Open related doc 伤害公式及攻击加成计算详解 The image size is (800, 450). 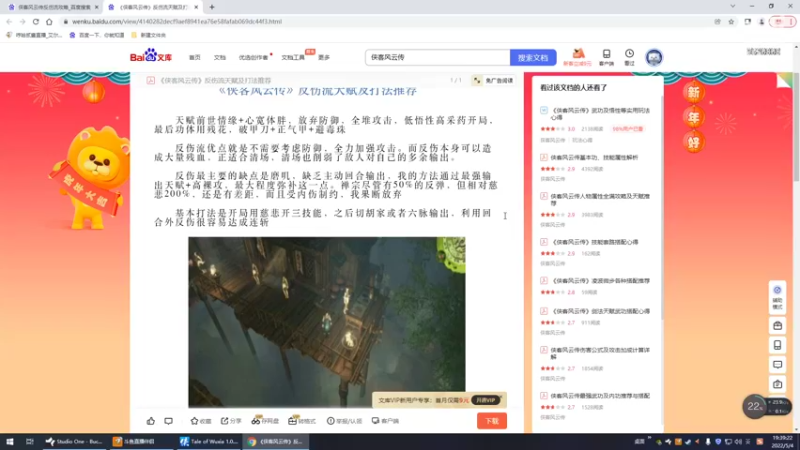click(600, 354)
